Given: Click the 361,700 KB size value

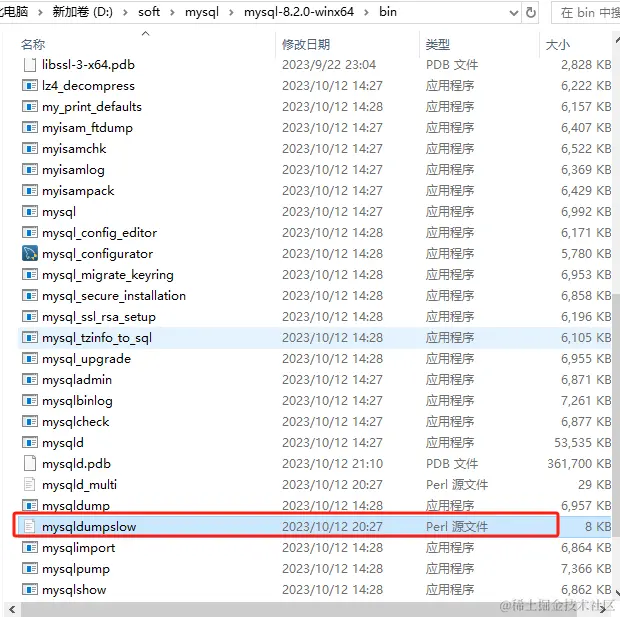Looking at the screenshot, I should tap(579, 464).
